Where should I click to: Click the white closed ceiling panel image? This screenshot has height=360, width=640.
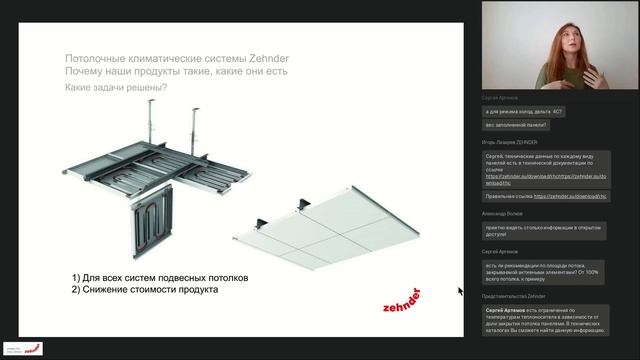tap(327, 227)
